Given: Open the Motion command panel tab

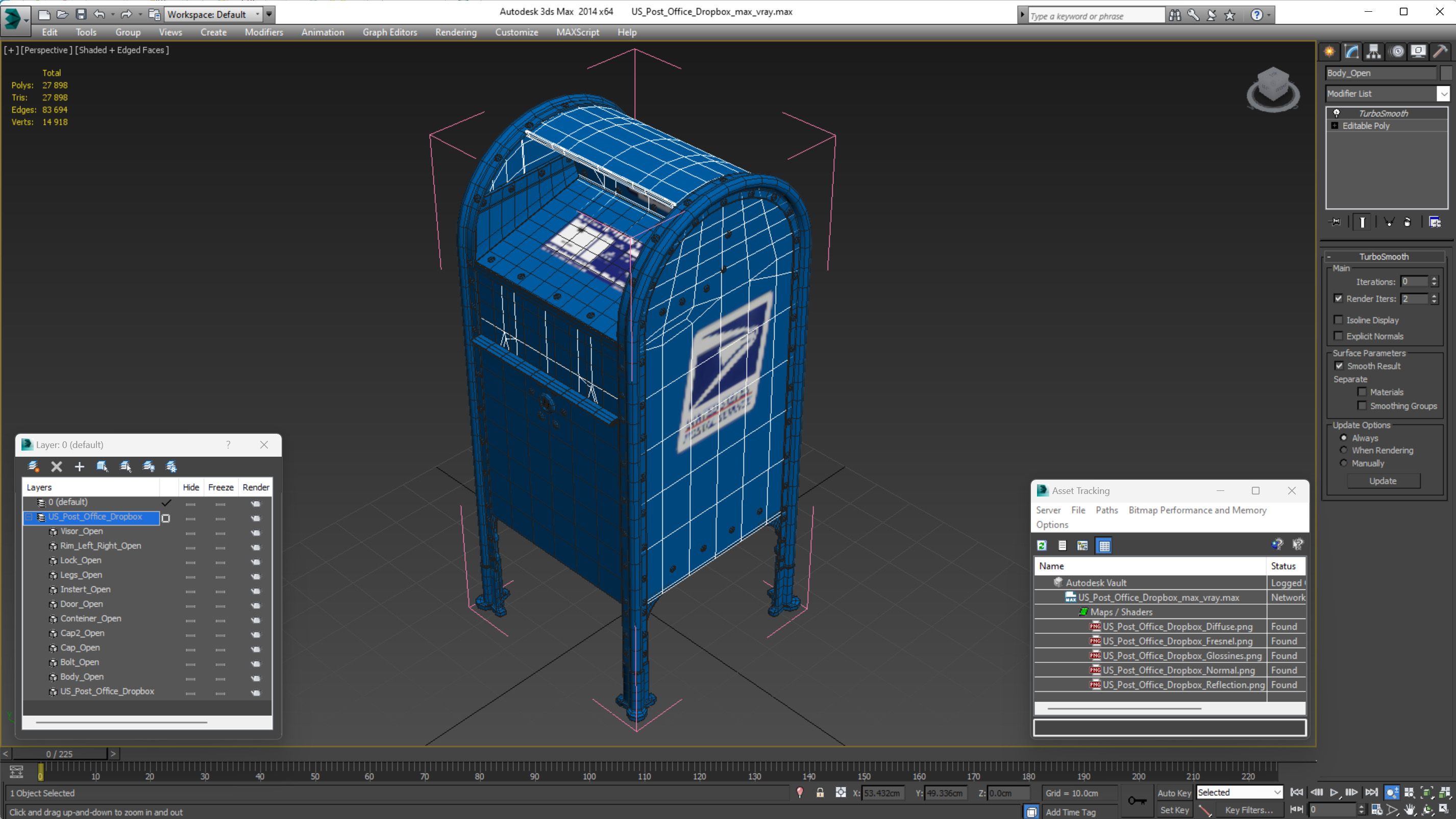Looking at the screenshot, I should [x=1397, y=52].
